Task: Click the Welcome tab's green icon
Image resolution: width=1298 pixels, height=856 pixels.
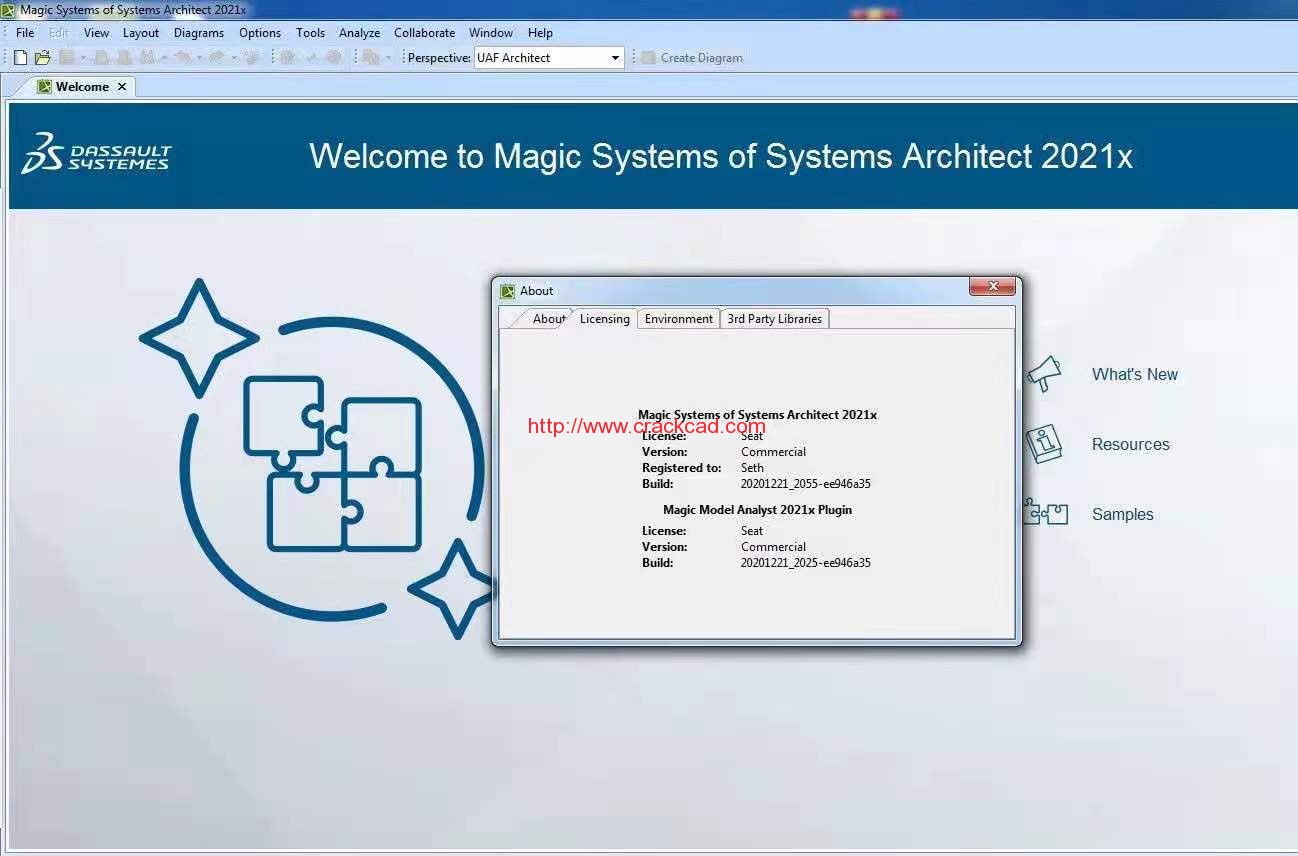Action: pyautogui.click(x=44, y=87)
